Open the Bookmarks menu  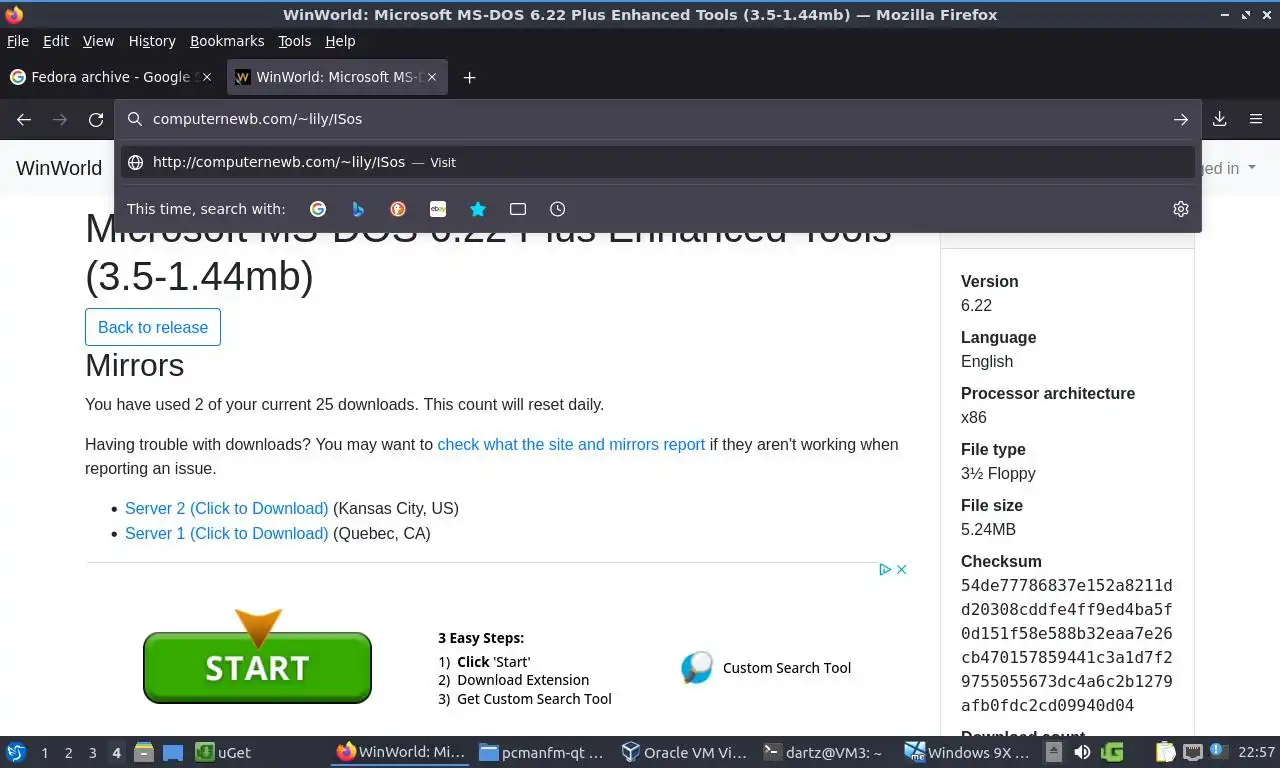point(227,41)
